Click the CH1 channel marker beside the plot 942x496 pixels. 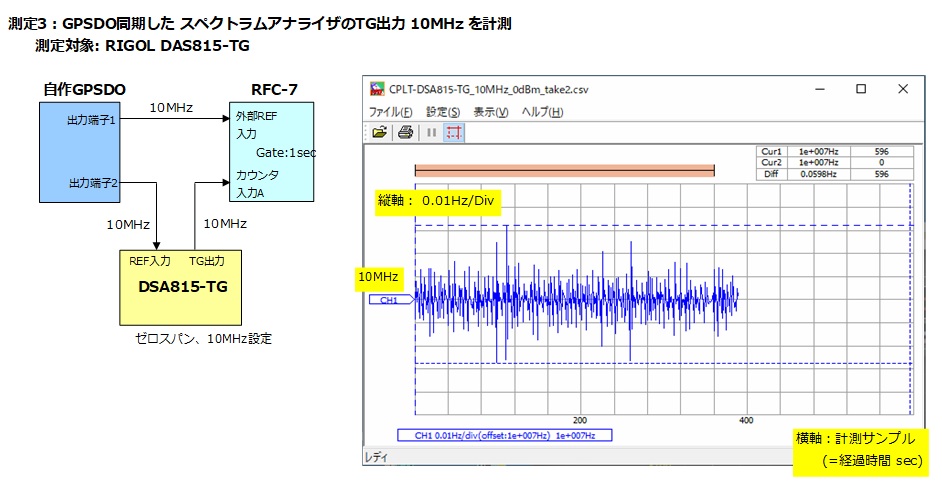[x=391, y=299]
